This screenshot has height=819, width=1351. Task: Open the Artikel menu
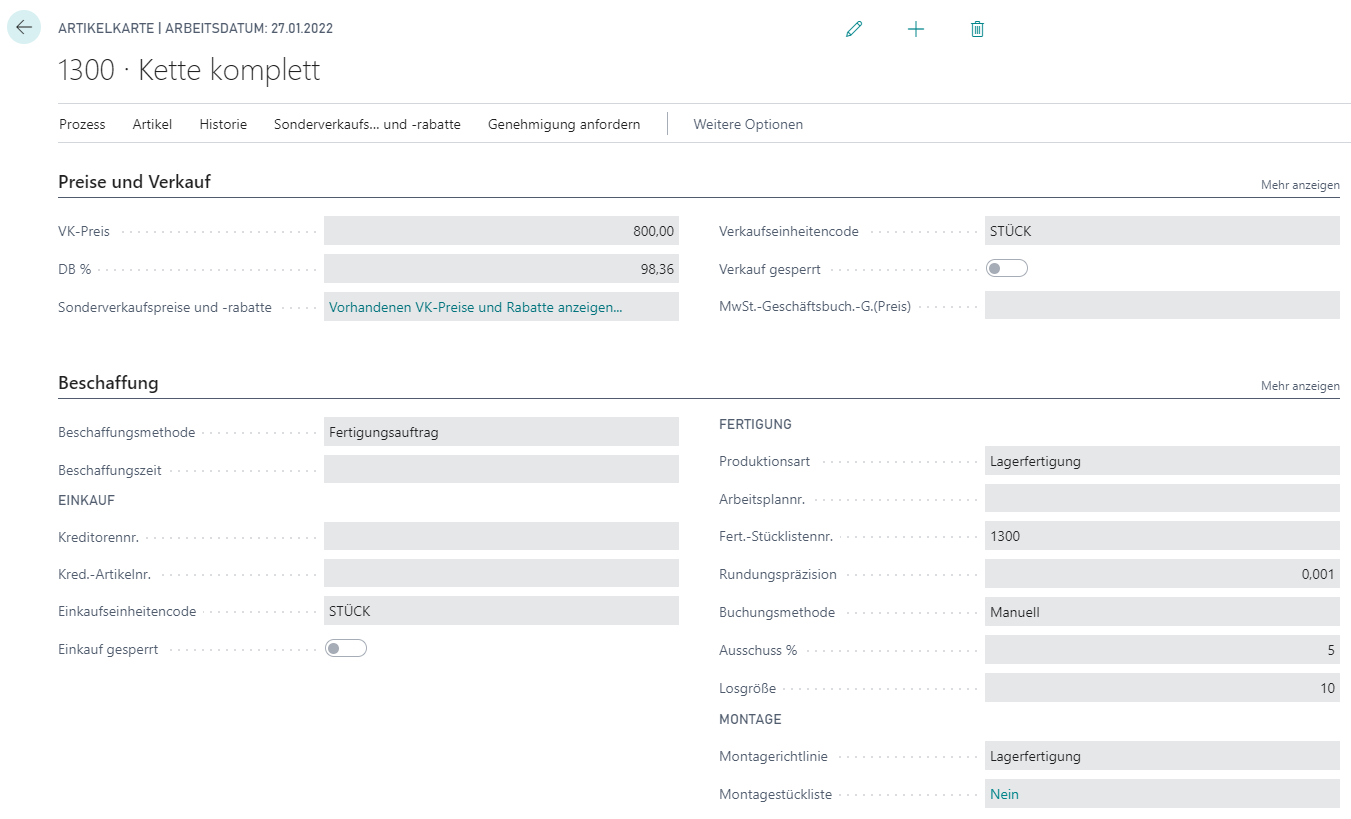152,124
